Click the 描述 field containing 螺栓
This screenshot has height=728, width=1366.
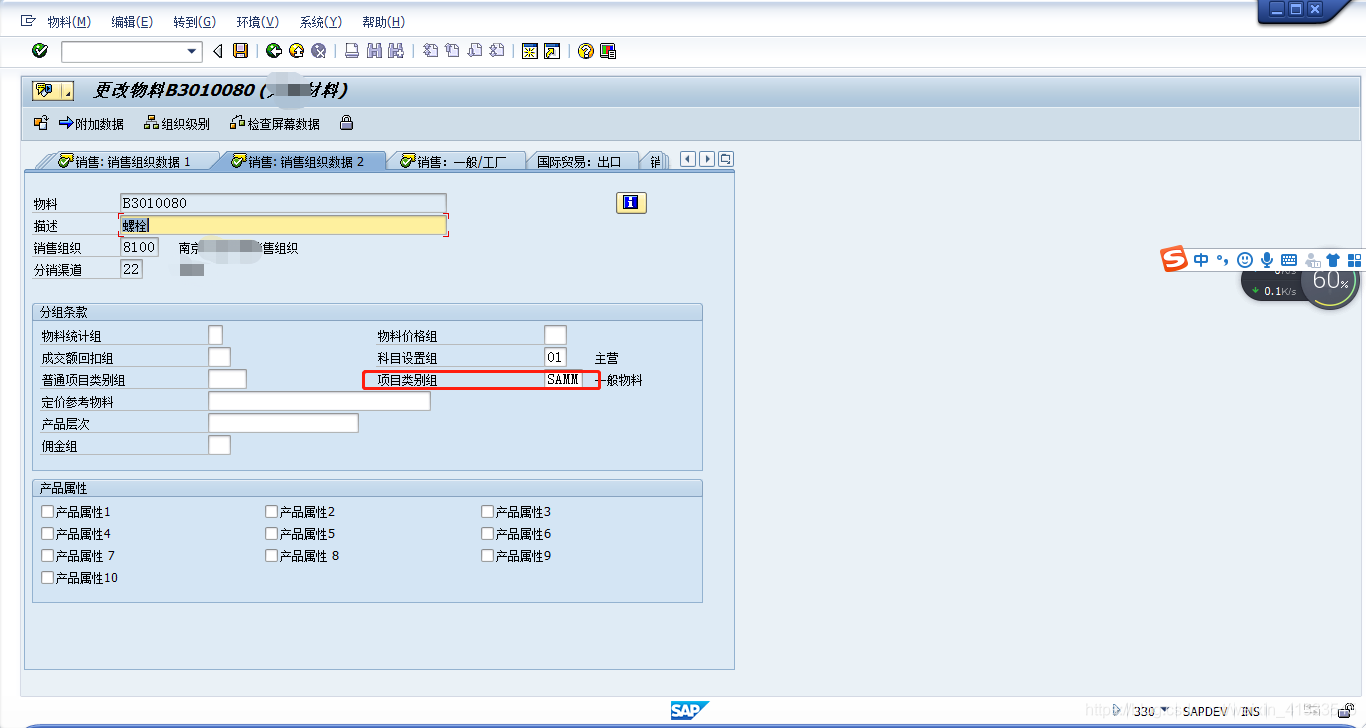click(283, 225)
